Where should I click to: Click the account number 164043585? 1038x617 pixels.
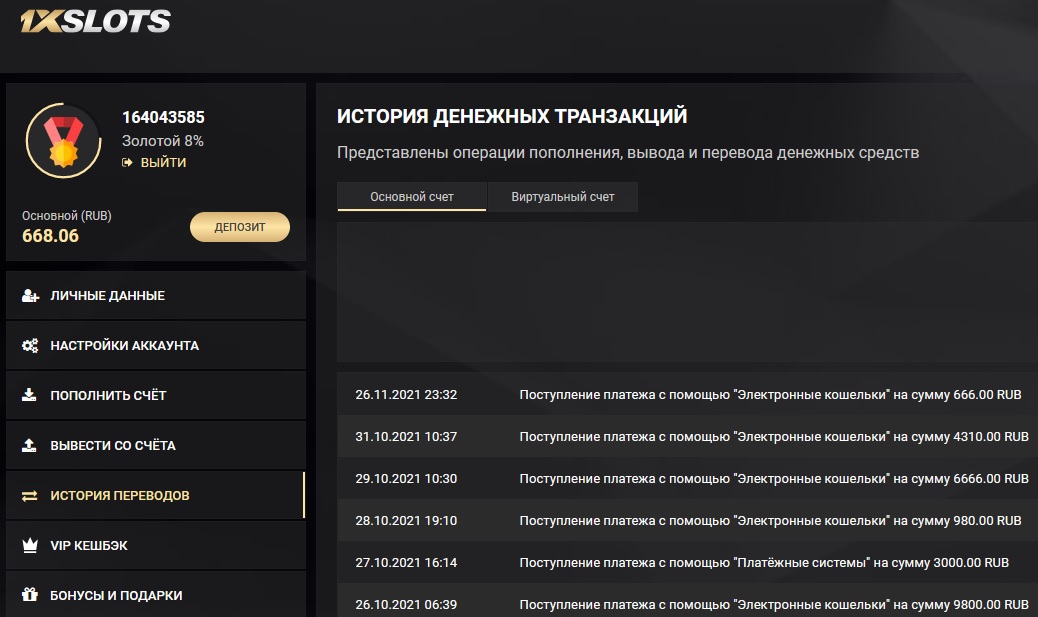163,118
